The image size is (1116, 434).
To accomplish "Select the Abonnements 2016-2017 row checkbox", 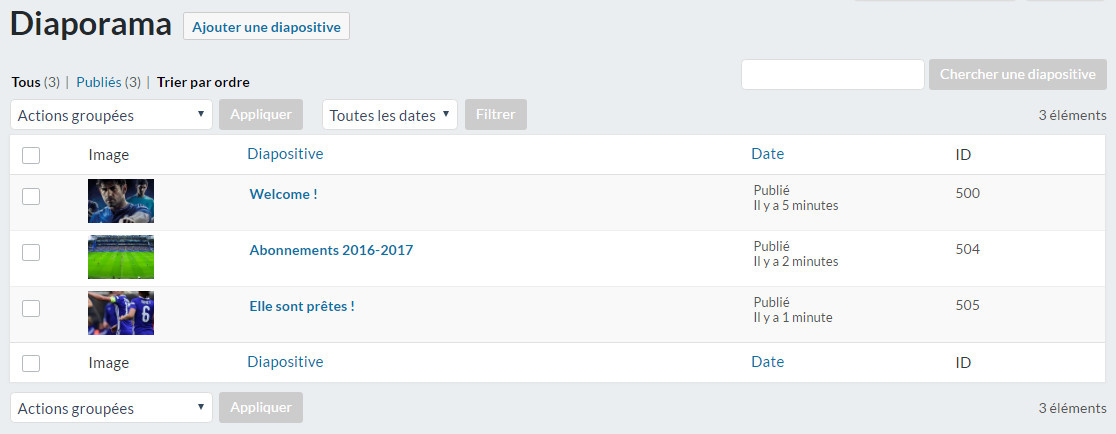I will tap(31, 253).
